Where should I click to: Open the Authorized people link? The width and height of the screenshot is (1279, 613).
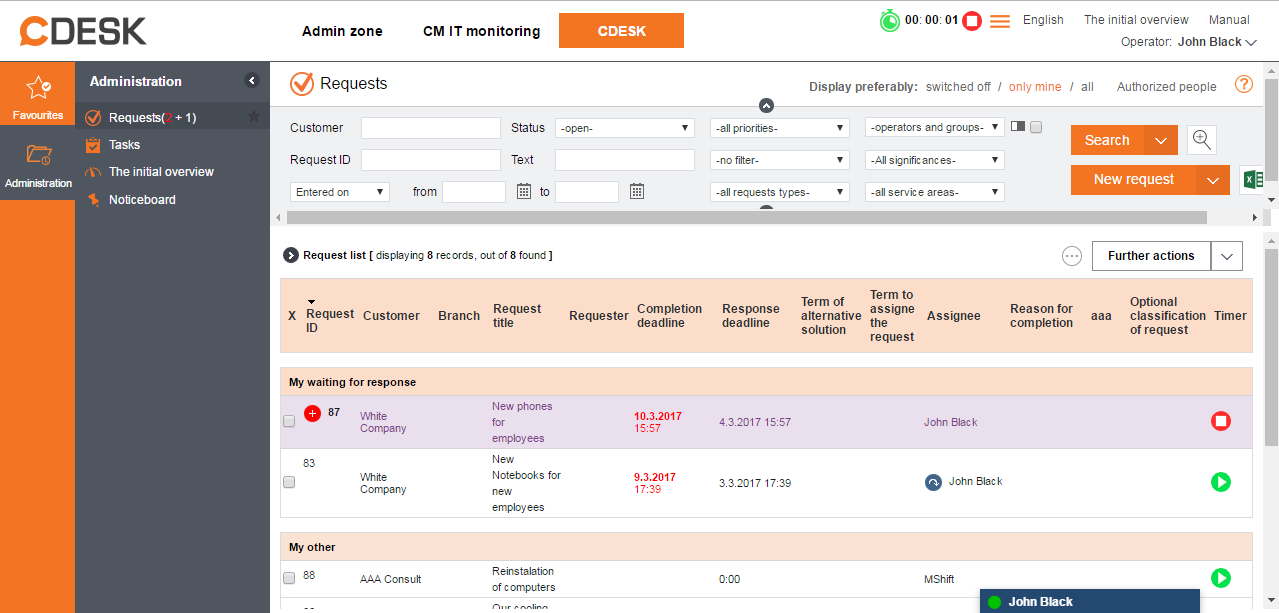[1166, 87]
